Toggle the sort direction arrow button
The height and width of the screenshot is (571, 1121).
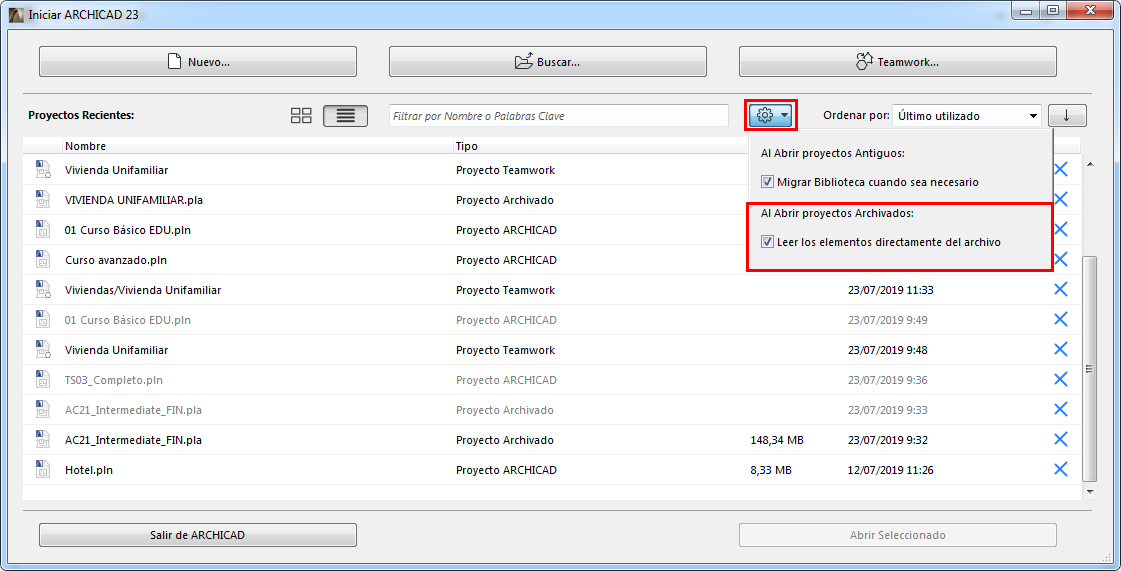click(1067, 115)
